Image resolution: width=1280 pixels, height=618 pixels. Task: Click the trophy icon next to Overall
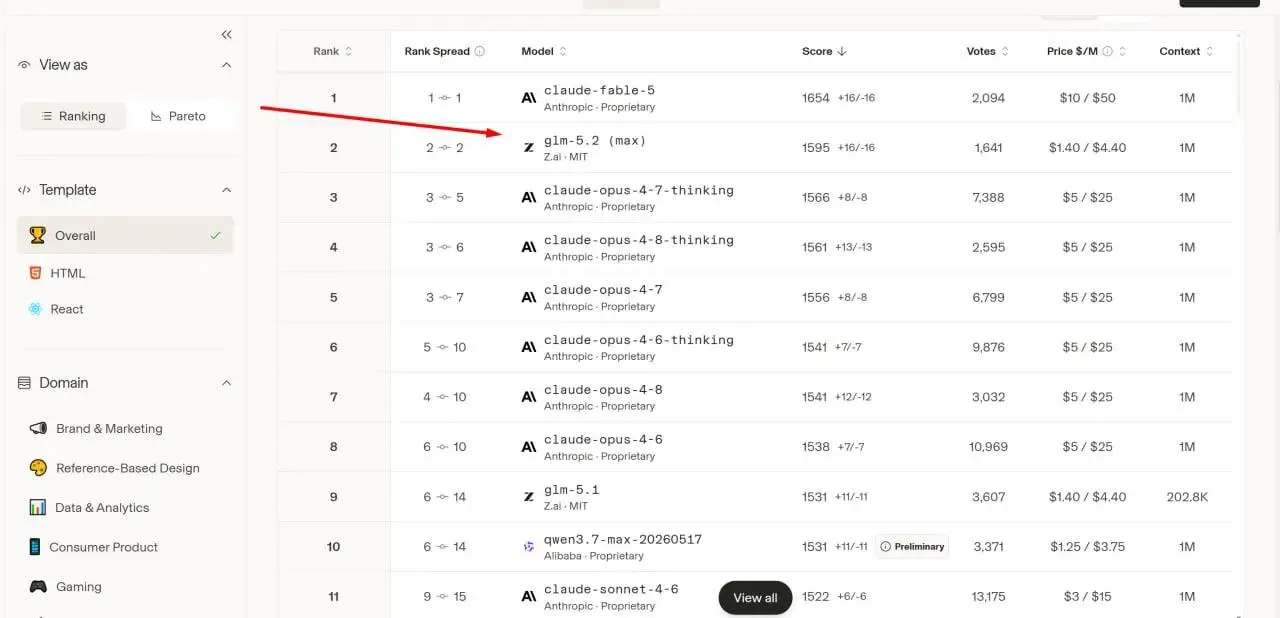click(x=37, y=236)
